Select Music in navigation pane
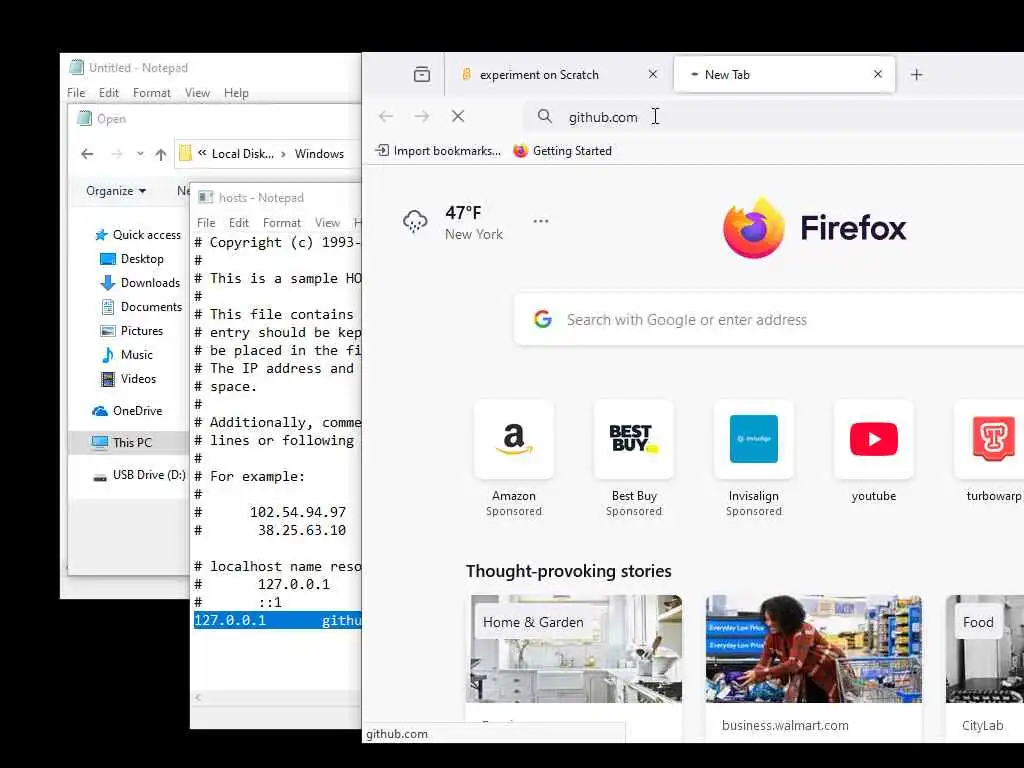The width and height of the screenshot is (1024, 768). 126,355
